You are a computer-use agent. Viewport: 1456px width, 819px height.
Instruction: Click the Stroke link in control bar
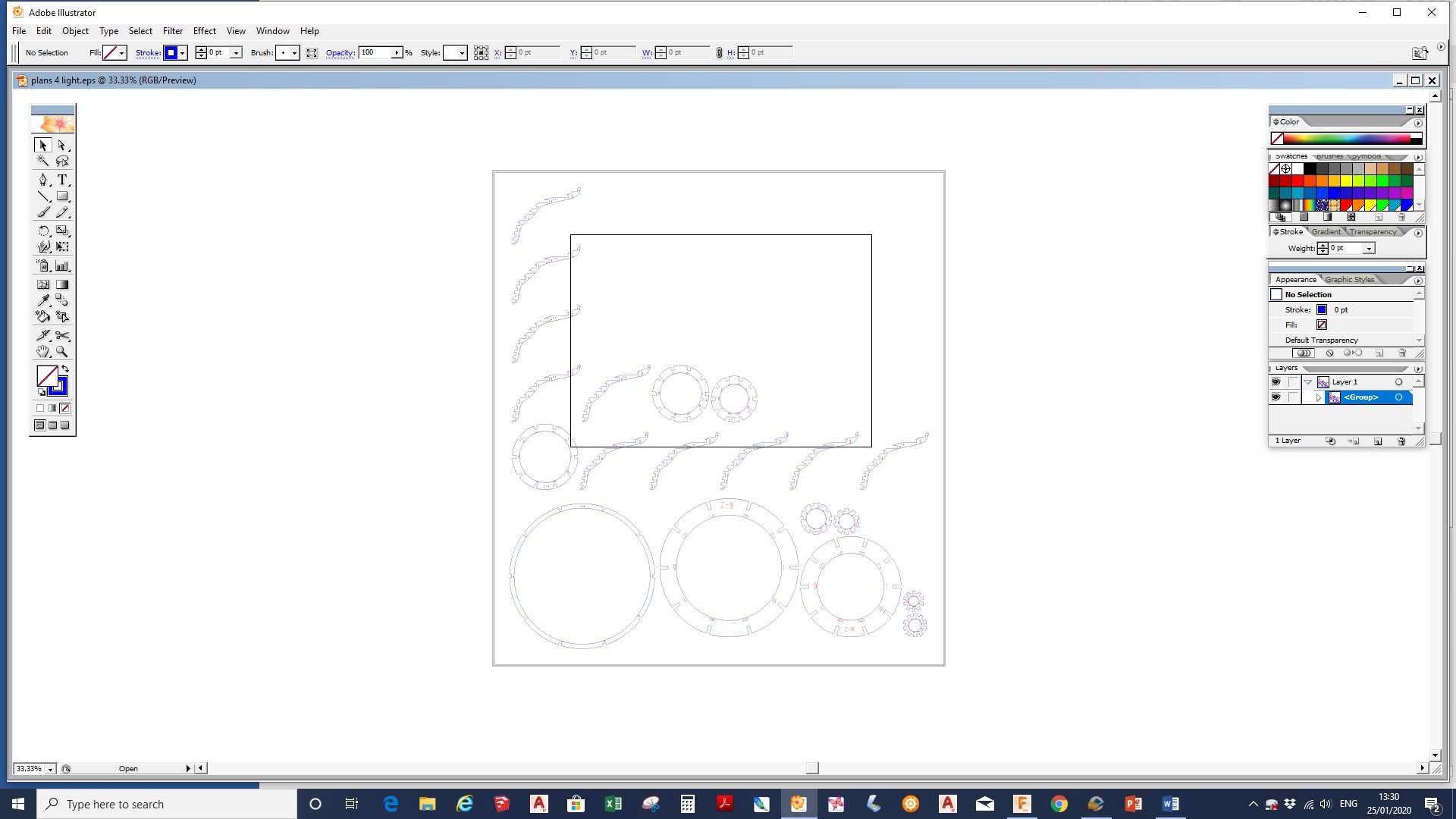point(147,53)
